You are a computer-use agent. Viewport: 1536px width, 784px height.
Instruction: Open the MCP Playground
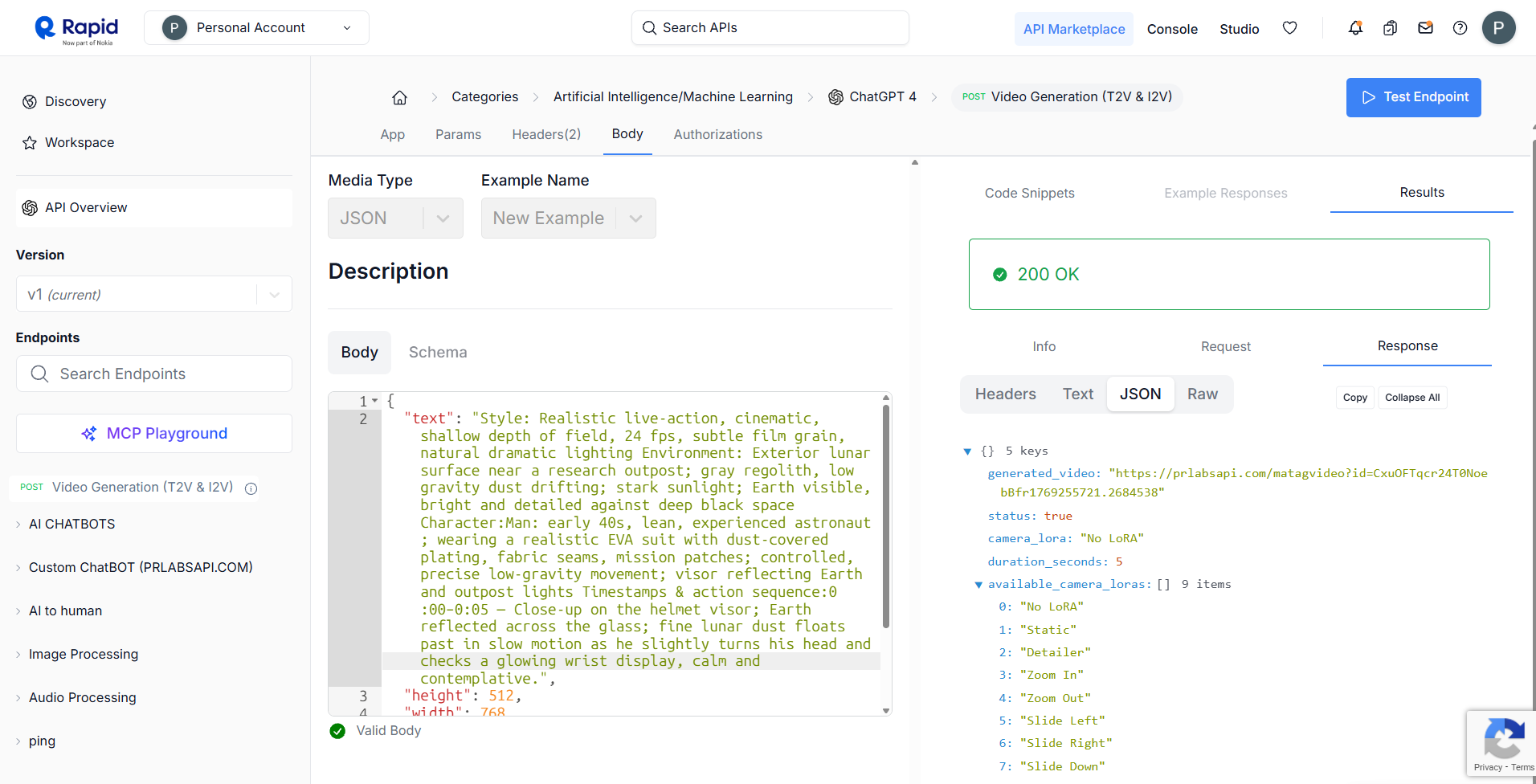[153, 433]
